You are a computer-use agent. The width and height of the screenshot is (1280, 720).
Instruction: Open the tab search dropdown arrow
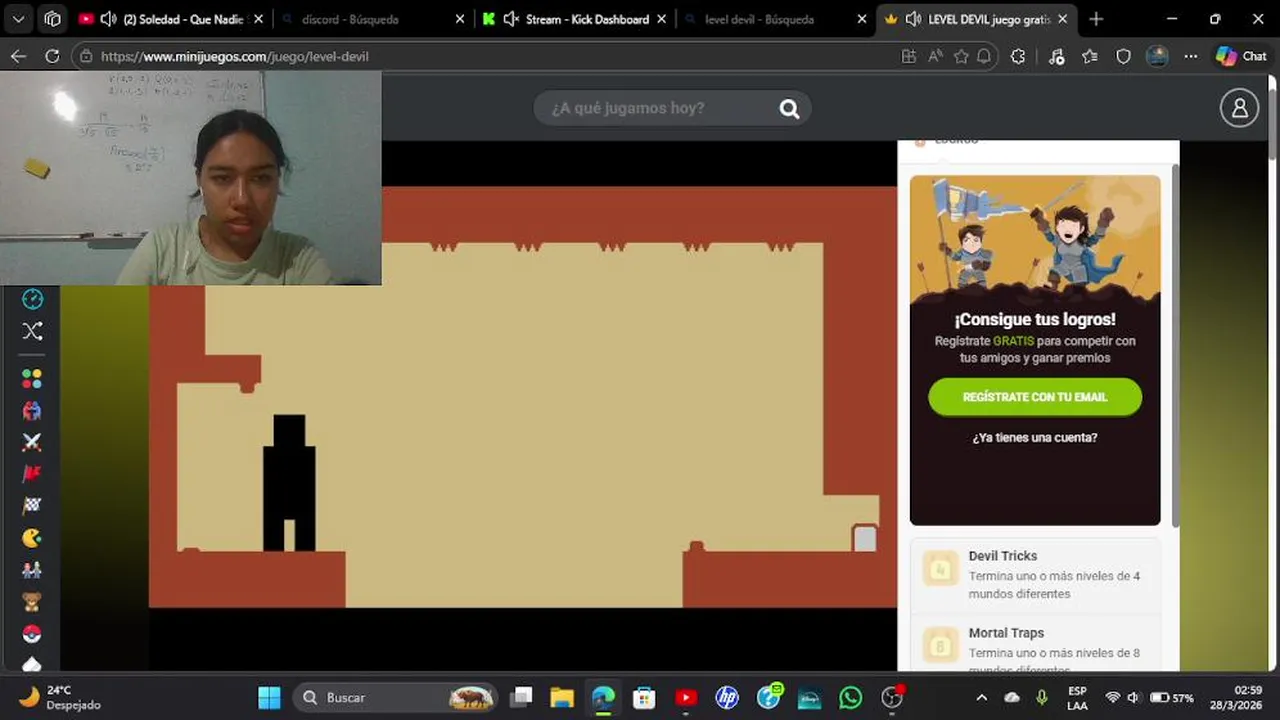tap(18, 19)
